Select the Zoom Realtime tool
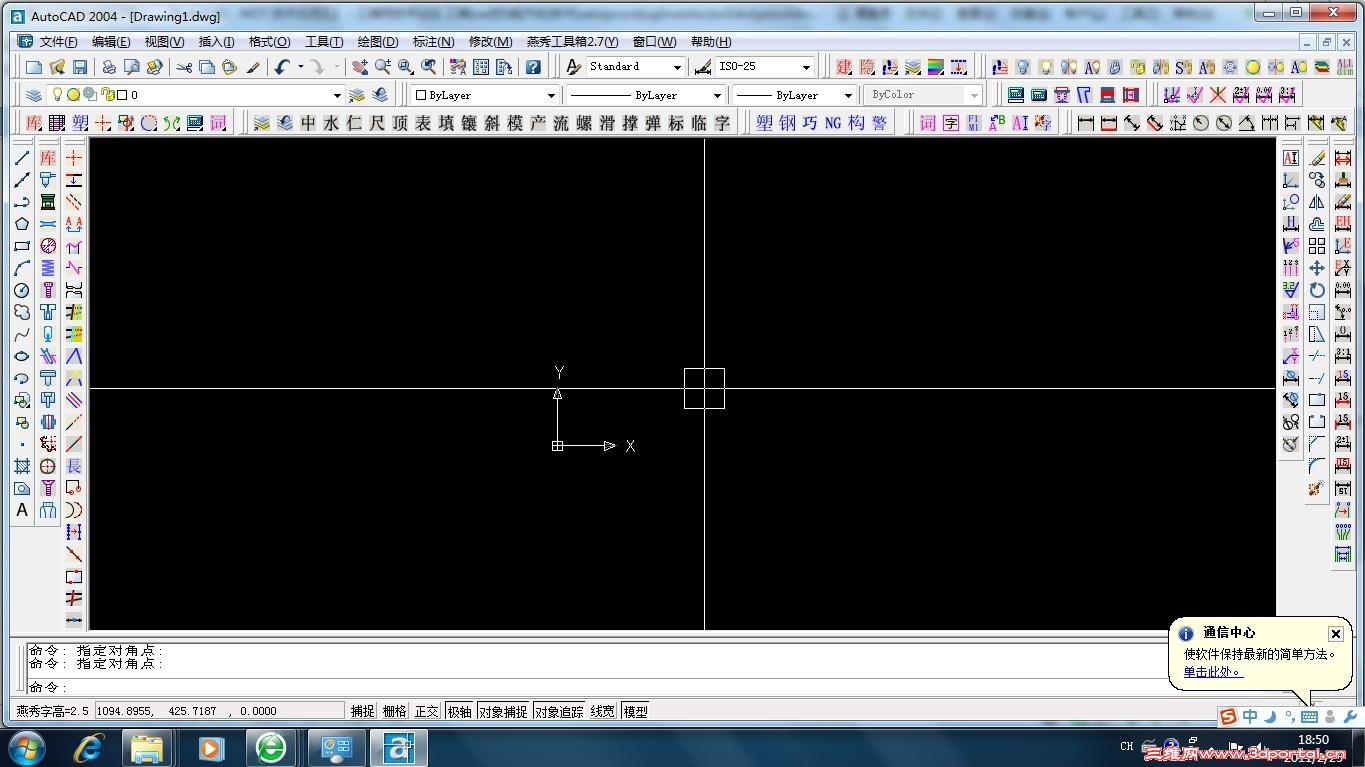Viewport: 1365px width, 767px height. (x=383, y=67)
